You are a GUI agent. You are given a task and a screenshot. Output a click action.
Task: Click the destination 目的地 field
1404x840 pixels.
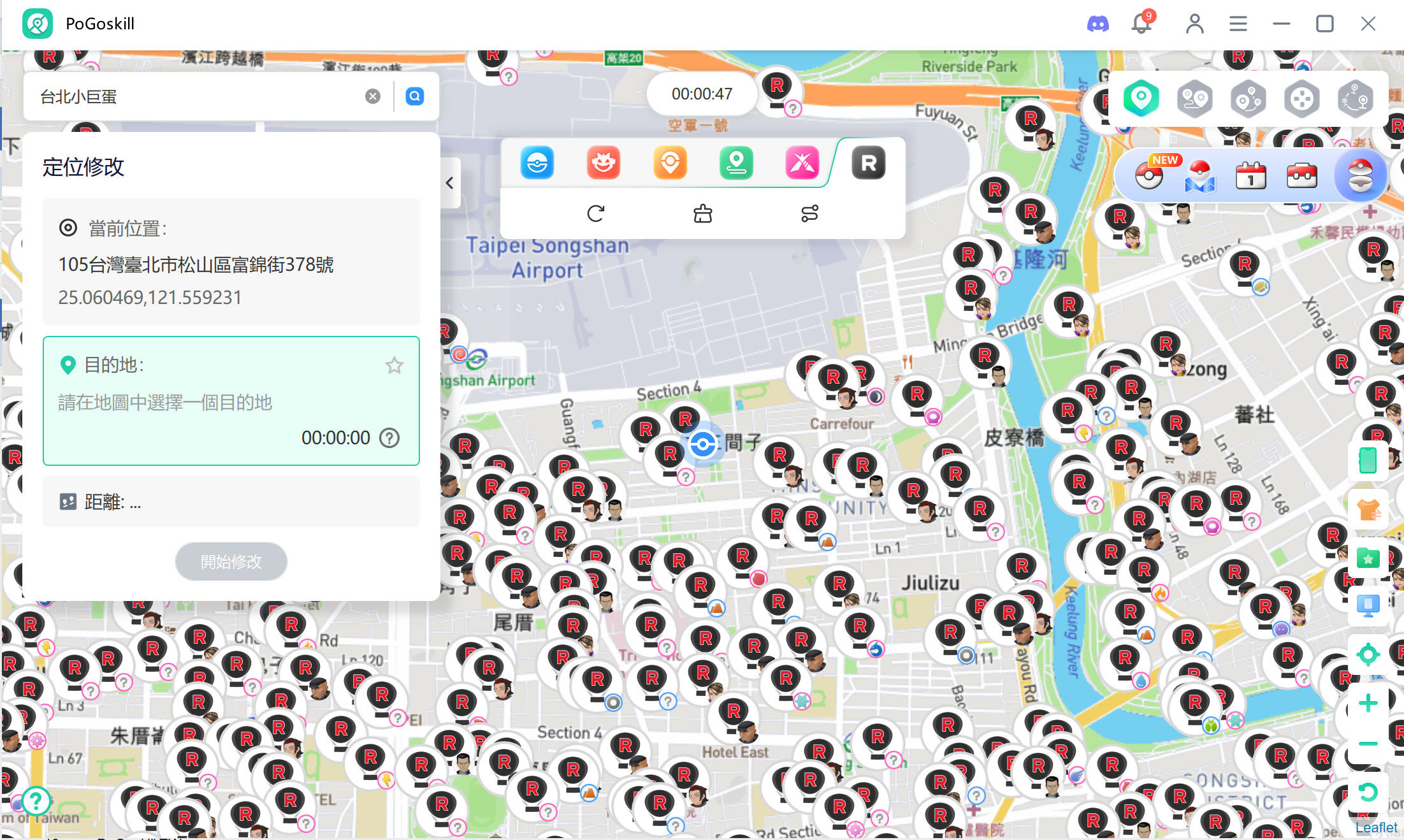pos(231,401)
